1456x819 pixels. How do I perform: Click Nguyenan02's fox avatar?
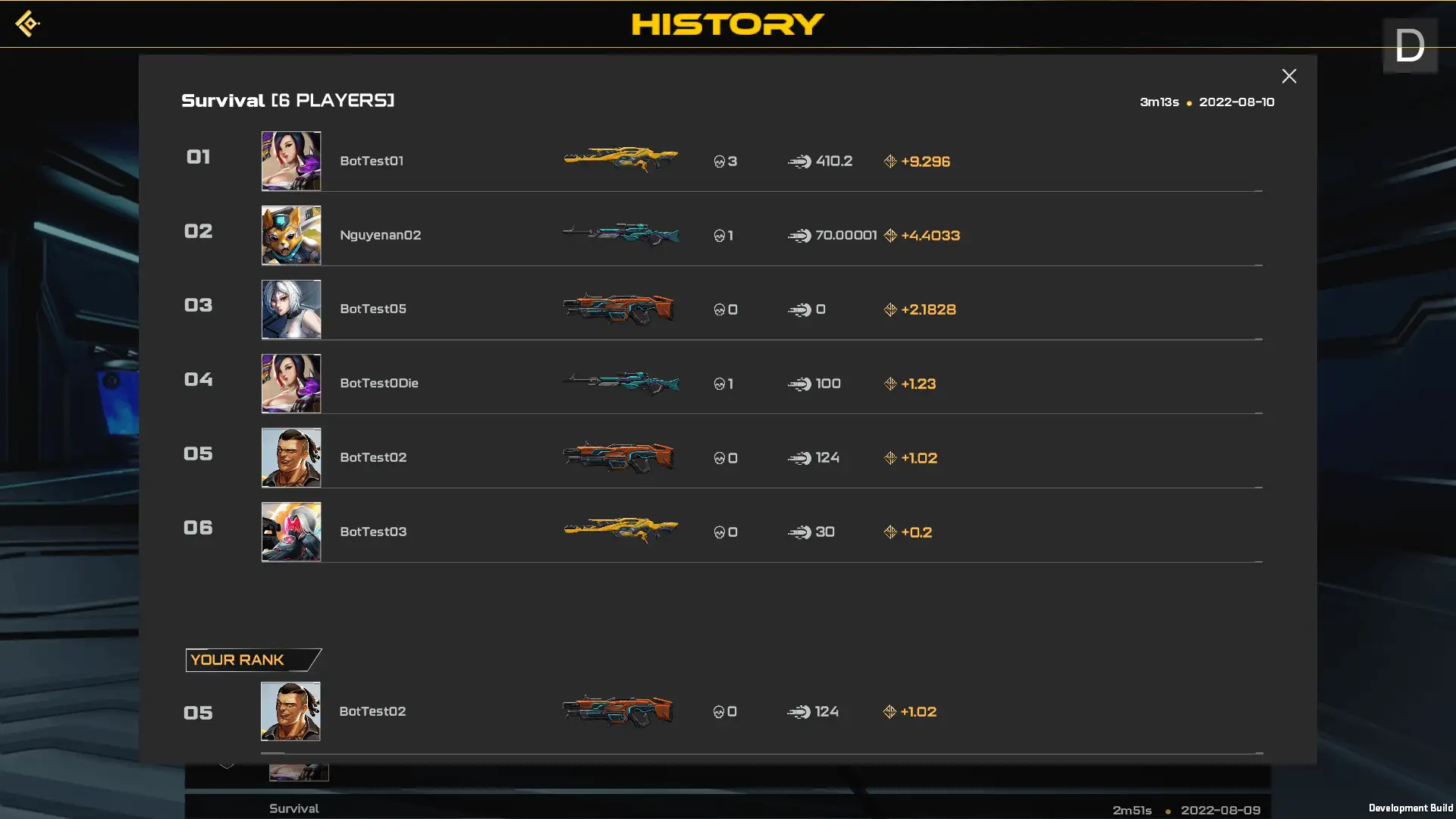(291, 235)
